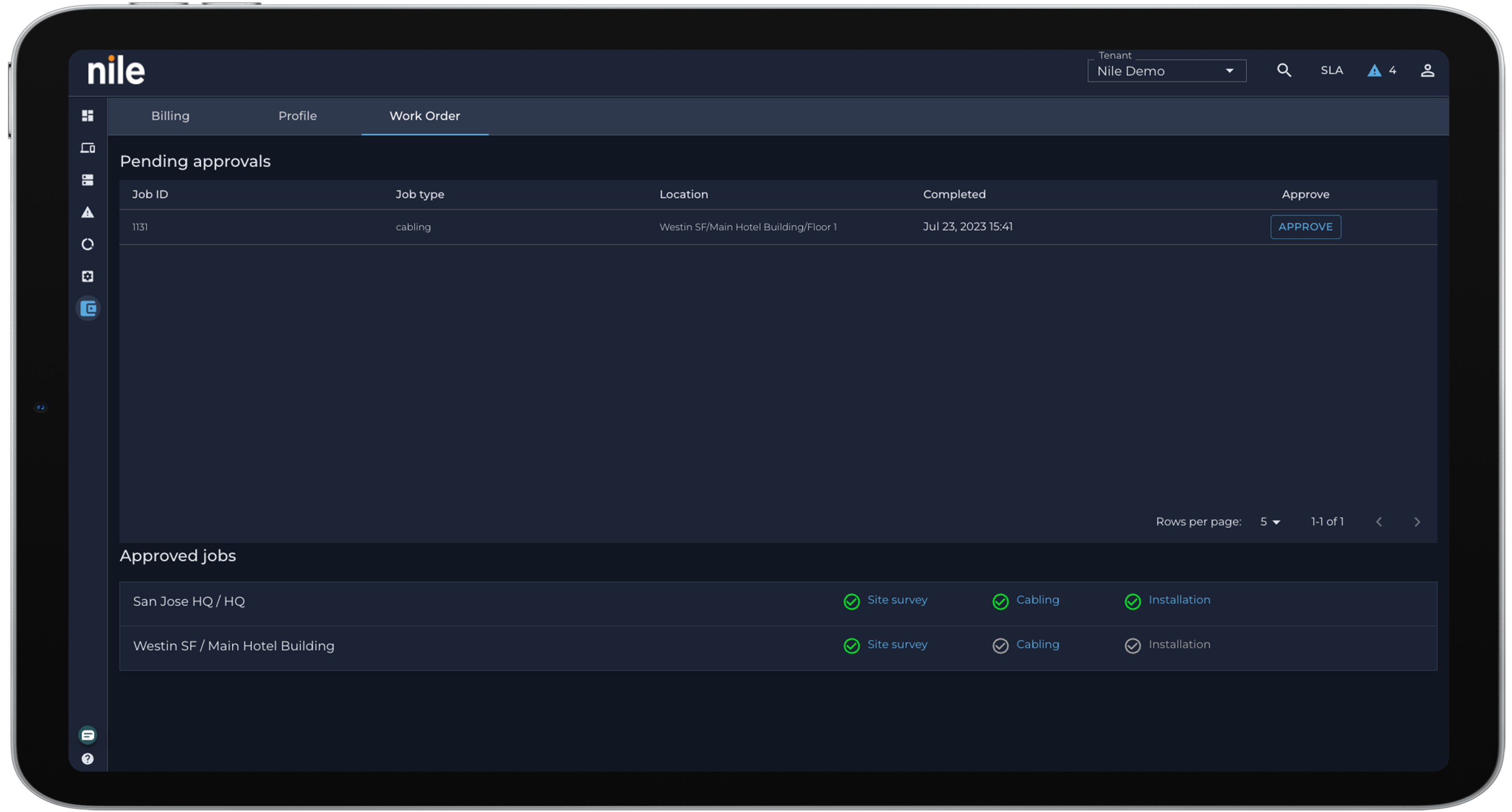The width and height of the screenshot is (1512, 812).
Task: Switch to the Profile tab
Action: 297,116
